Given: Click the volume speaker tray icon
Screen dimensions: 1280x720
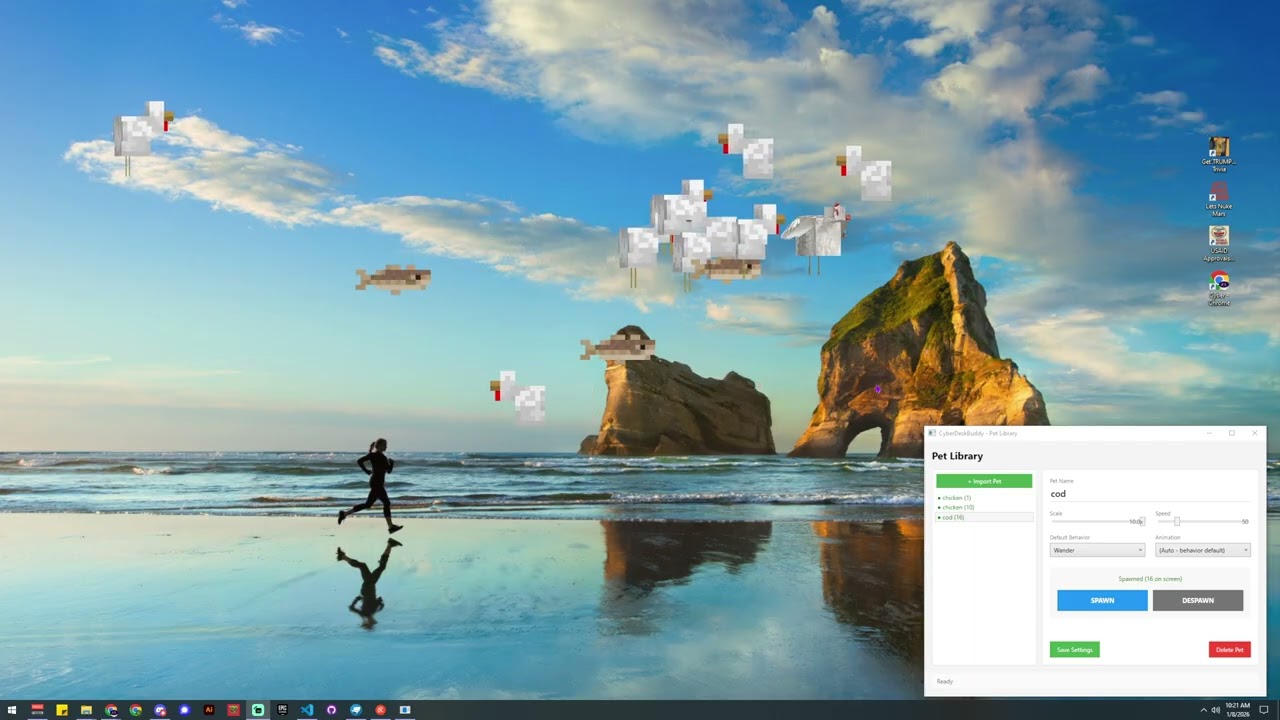Looking at the screenshot, I should coord(1215,710).
